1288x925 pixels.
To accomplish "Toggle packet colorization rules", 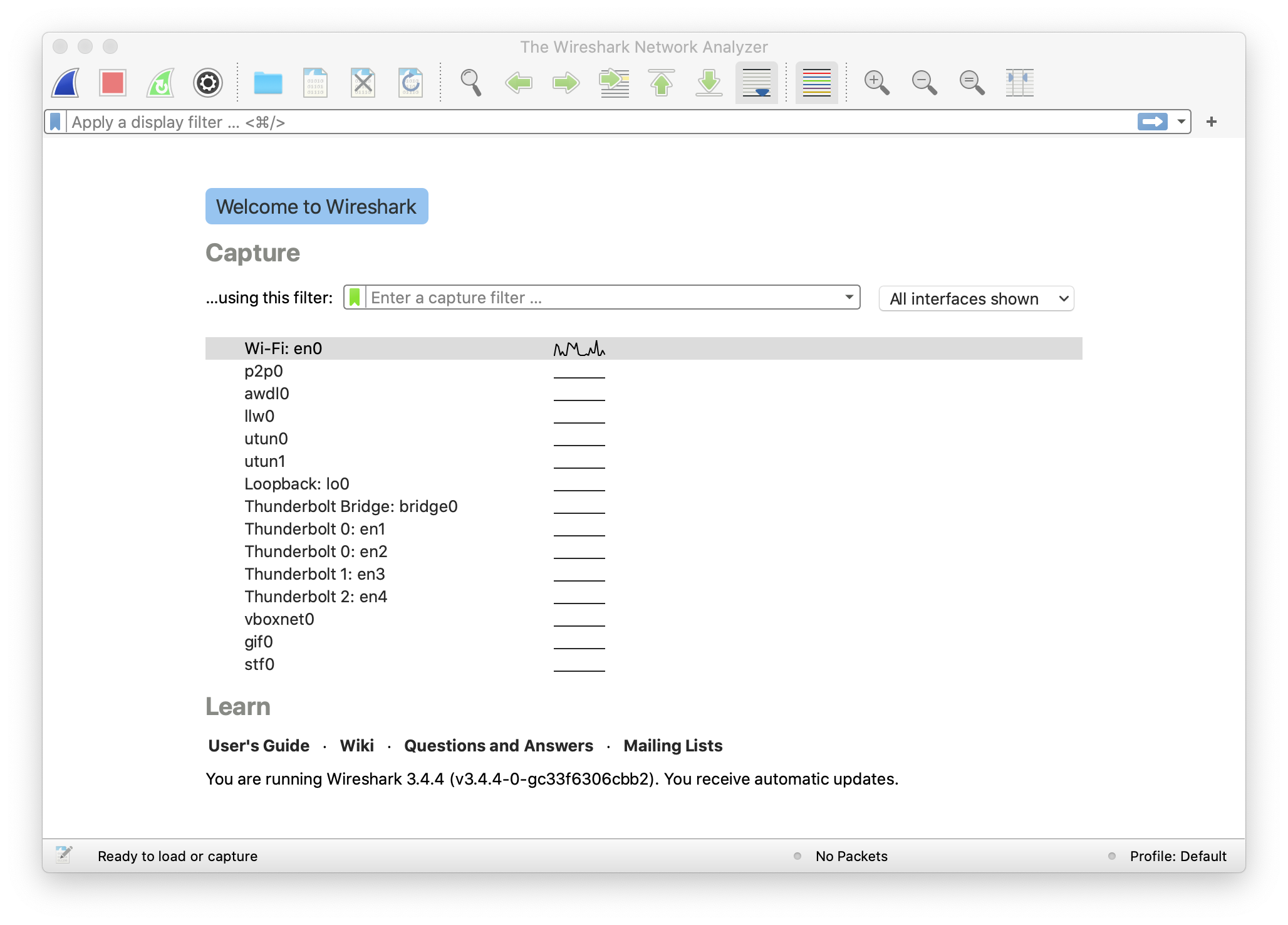I will coord(817,83).
